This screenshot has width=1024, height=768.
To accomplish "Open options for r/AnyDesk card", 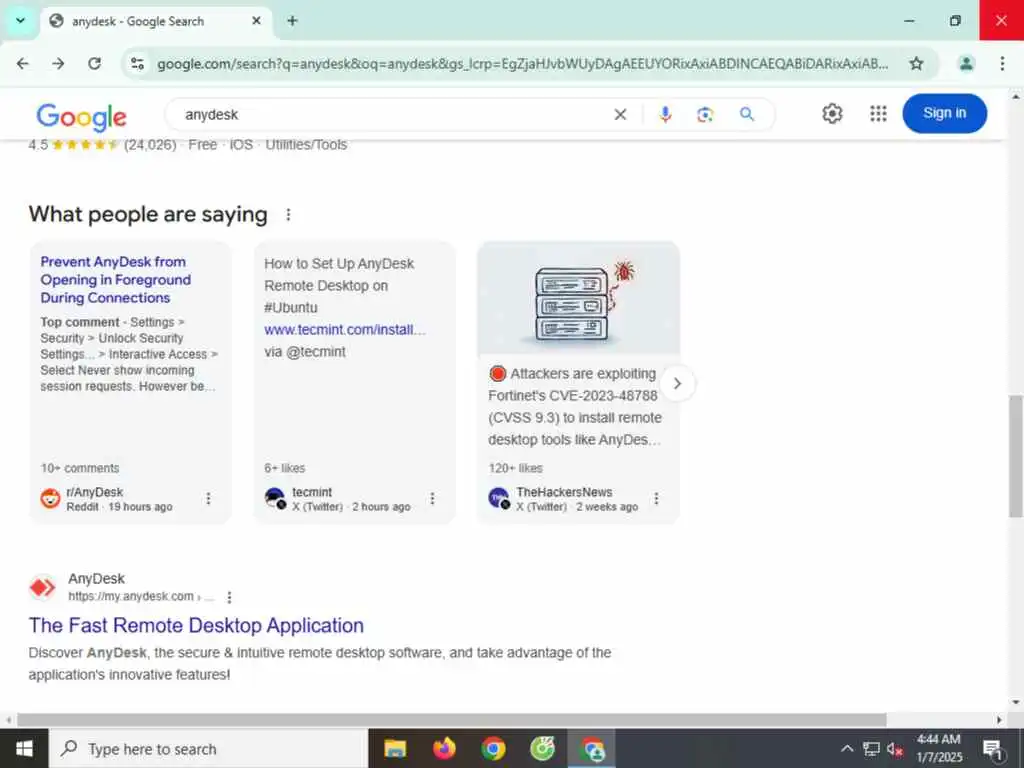I will (x=208, y=498).
